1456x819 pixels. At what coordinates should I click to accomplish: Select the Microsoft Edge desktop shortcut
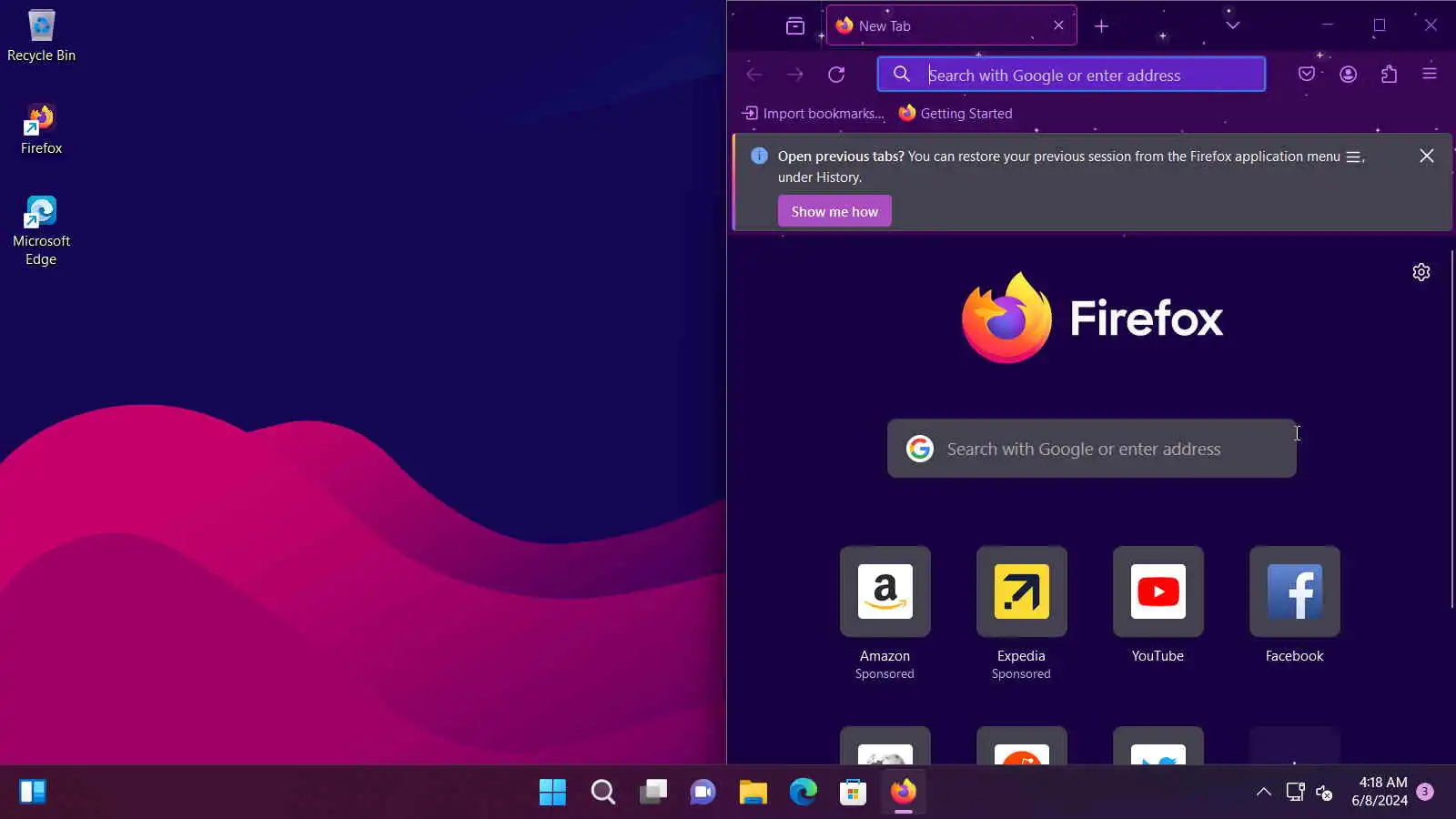tap(41, 231)
